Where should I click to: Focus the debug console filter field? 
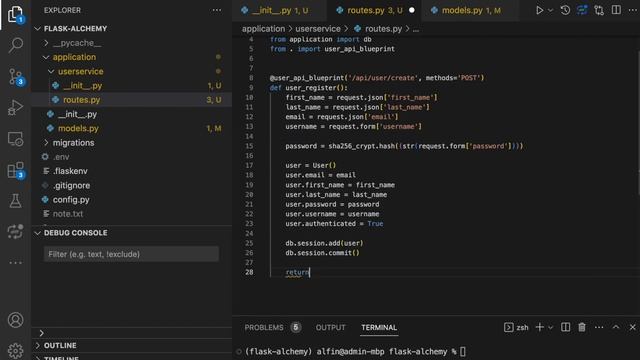131,254
